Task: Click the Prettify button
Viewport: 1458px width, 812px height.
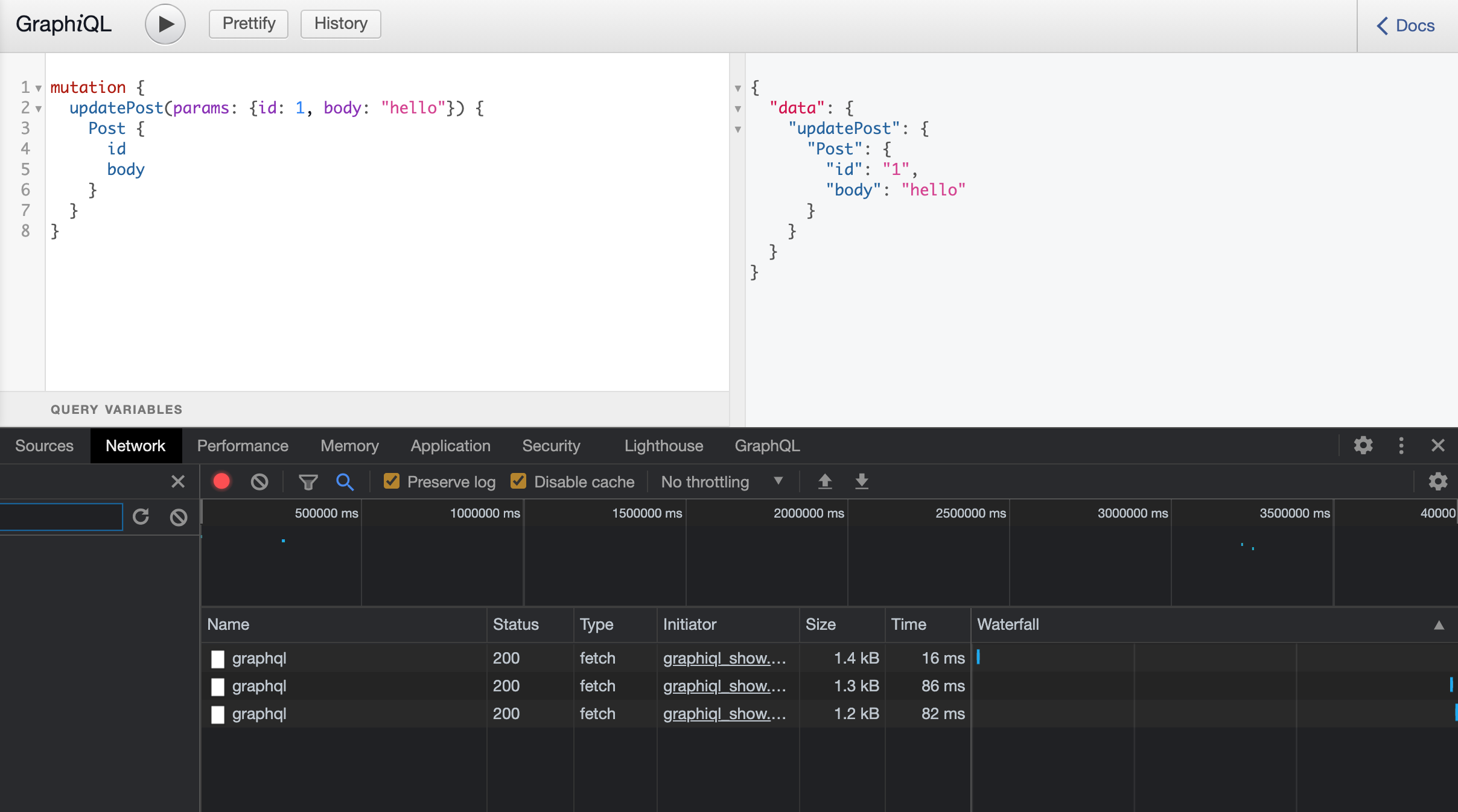Action: click(x=249, y=24)
